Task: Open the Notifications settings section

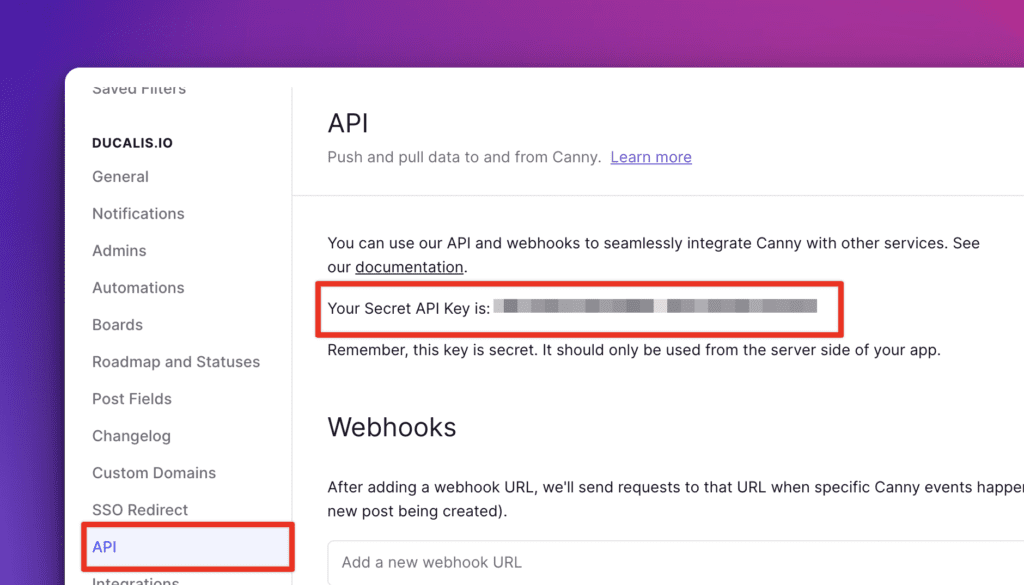Action: 138,213
